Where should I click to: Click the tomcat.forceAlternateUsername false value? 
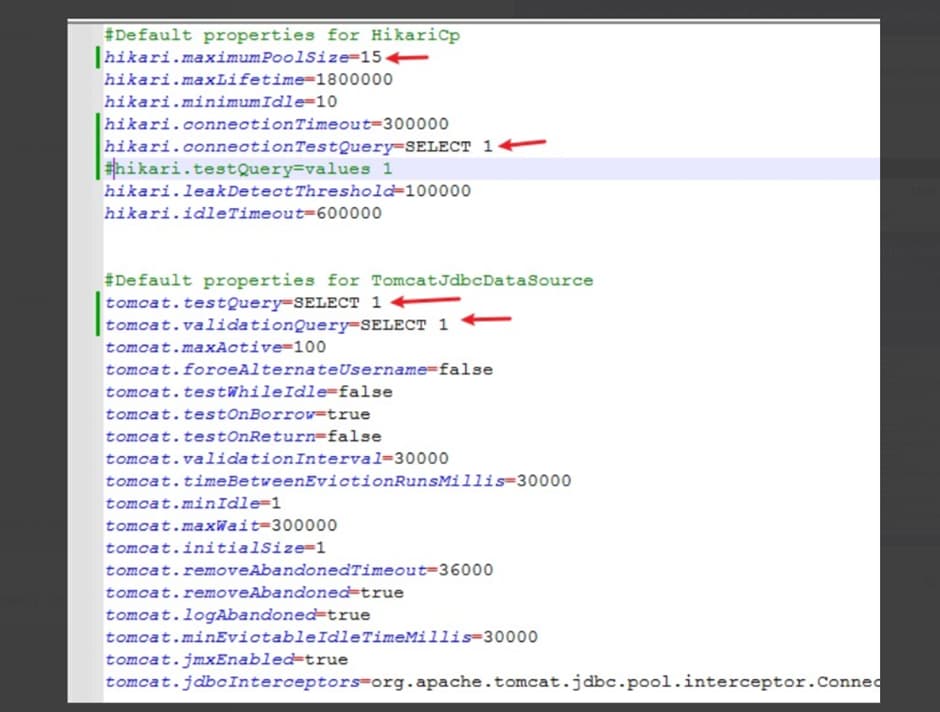pyautogui.click(x=466, y=369)
